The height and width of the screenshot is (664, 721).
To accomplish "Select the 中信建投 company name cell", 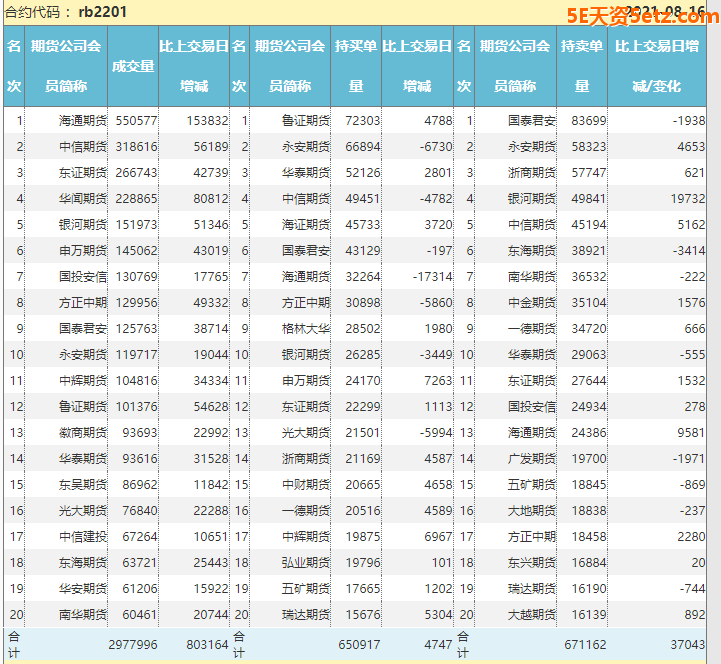I will tap(83, 536).
